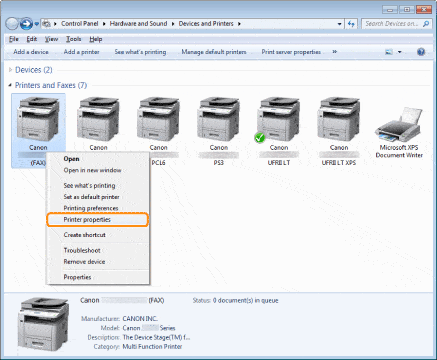Click the Control Panel breadcrumb
The image size is (437, 360).
point(80,24)
